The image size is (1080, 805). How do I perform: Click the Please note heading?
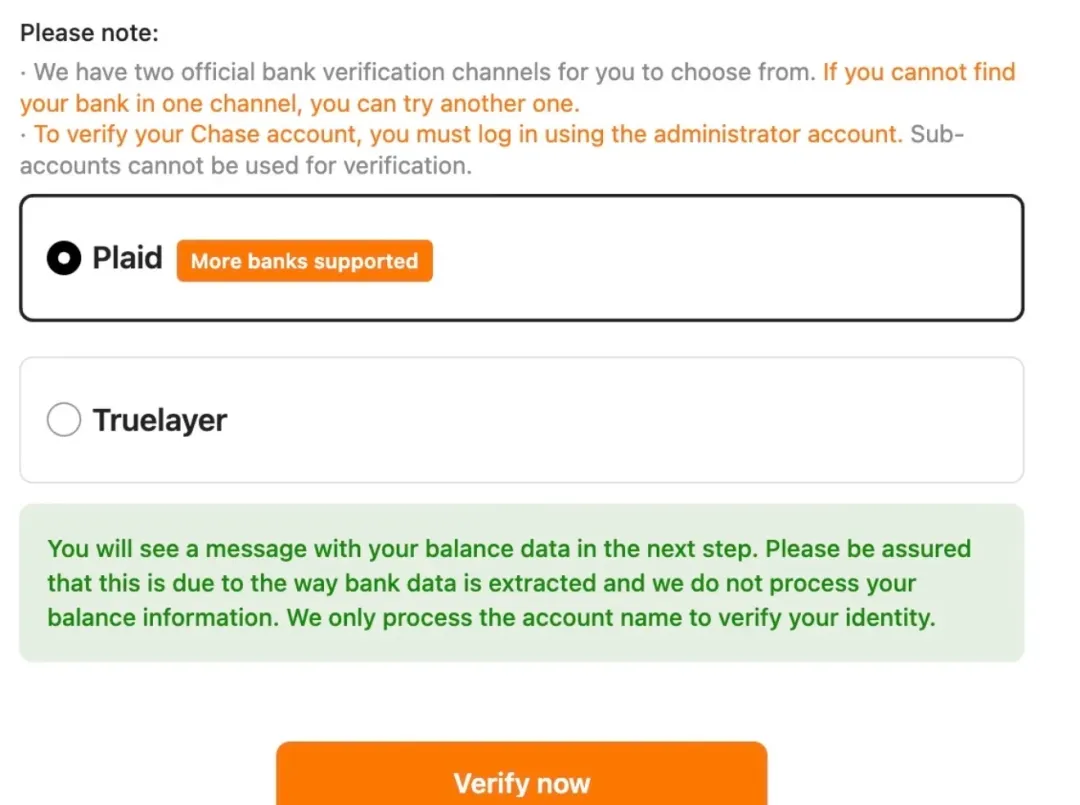89,33
